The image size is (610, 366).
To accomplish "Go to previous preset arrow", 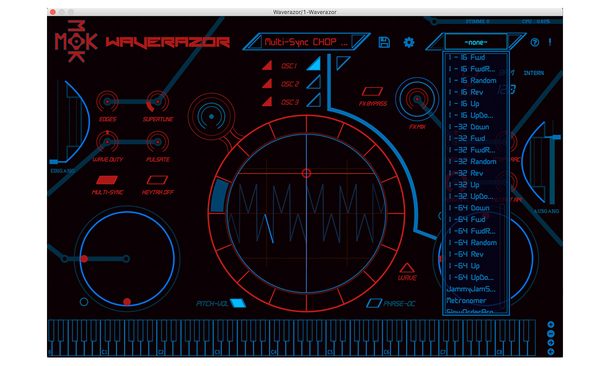I will point(254,42).
